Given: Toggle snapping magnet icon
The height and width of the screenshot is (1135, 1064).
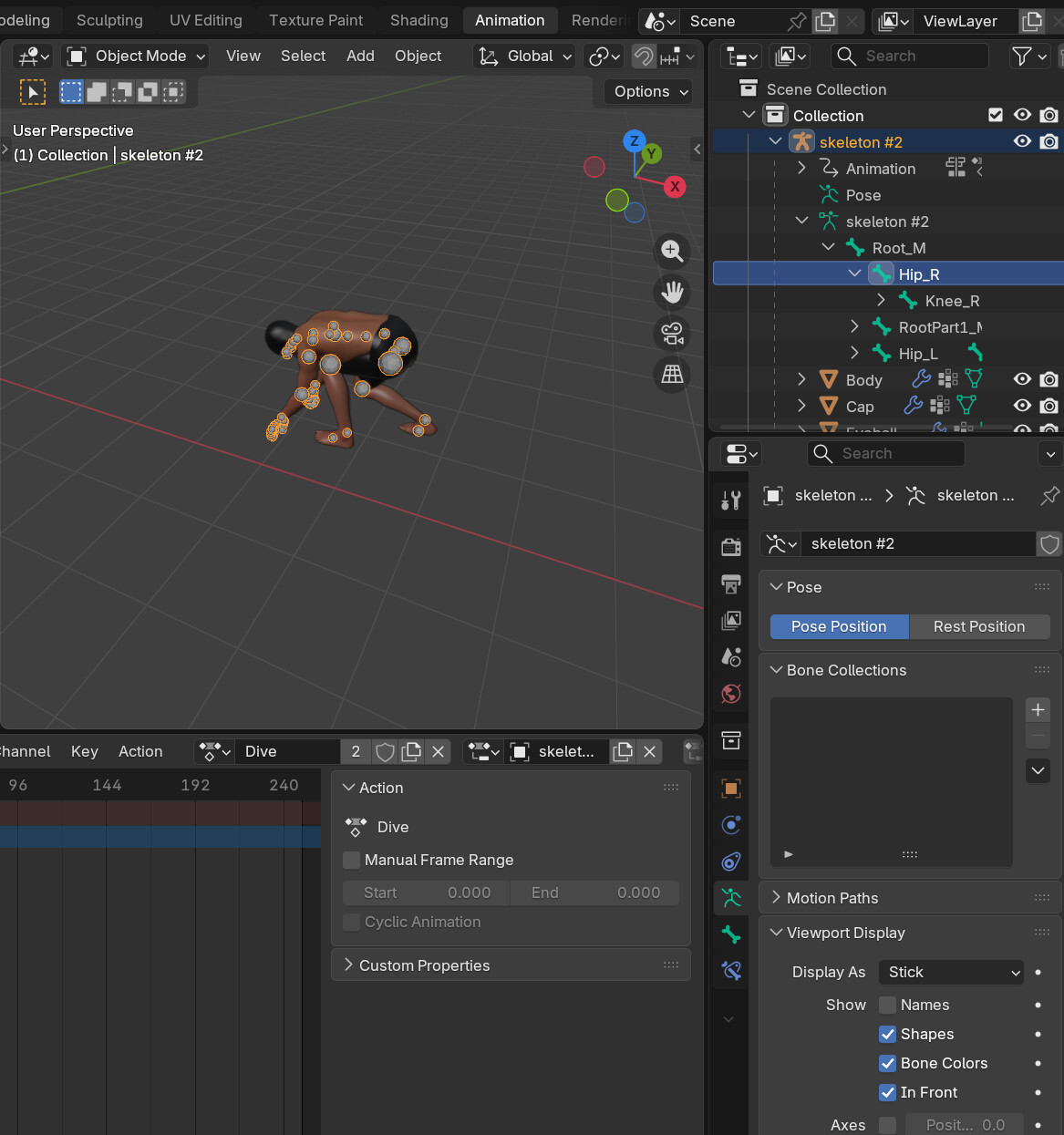Looking at the screenshot, I should click(x=645, y=57).
